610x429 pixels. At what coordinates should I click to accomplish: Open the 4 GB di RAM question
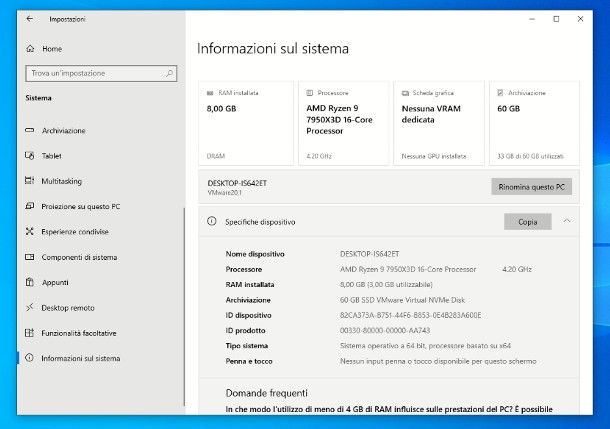[x=389, y=410]
